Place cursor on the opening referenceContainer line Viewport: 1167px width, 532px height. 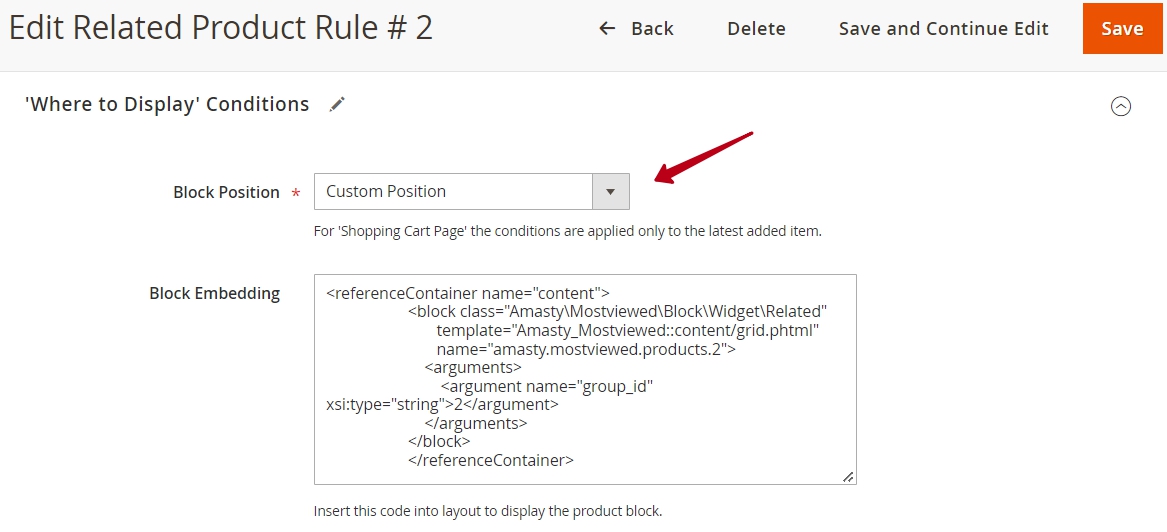[x=468, y=292]
